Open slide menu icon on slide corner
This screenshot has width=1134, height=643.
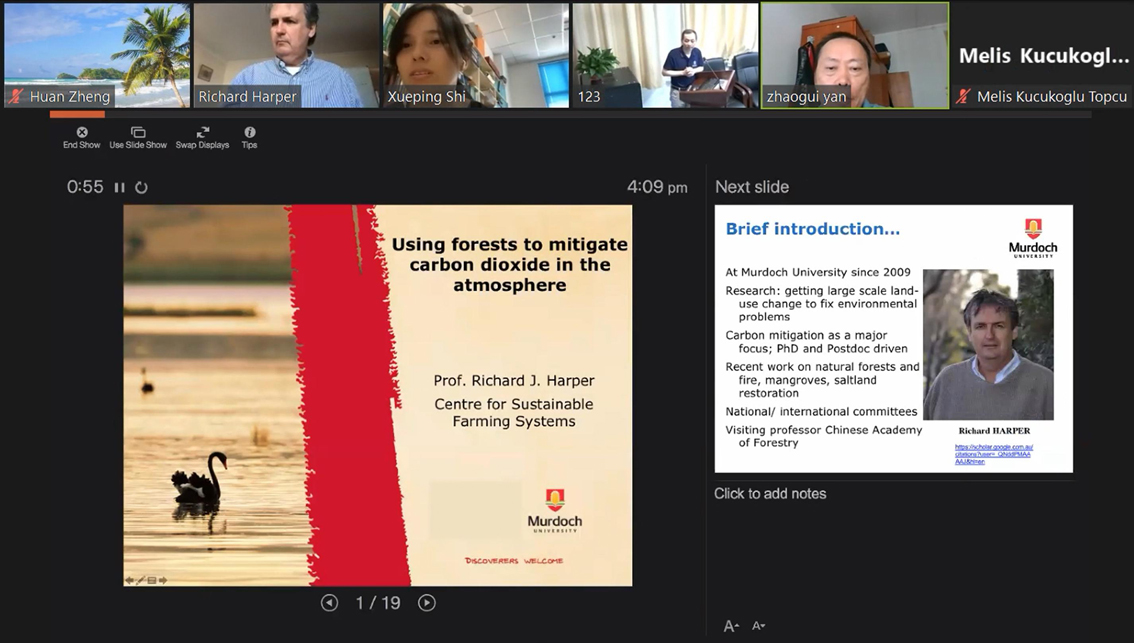152,580
